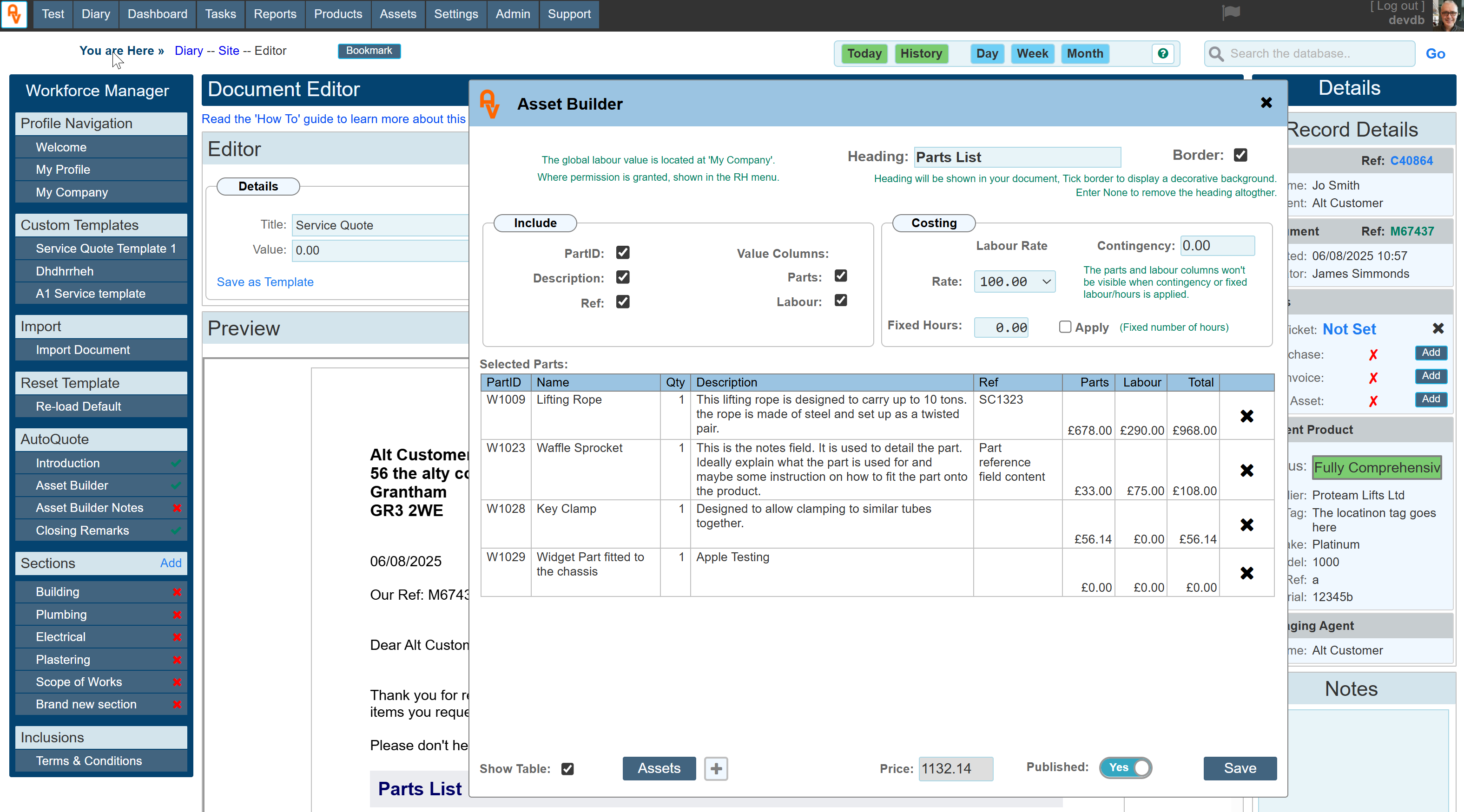
Task: Click Add button for Invoice row
Action: click(x=1431, y=376)
